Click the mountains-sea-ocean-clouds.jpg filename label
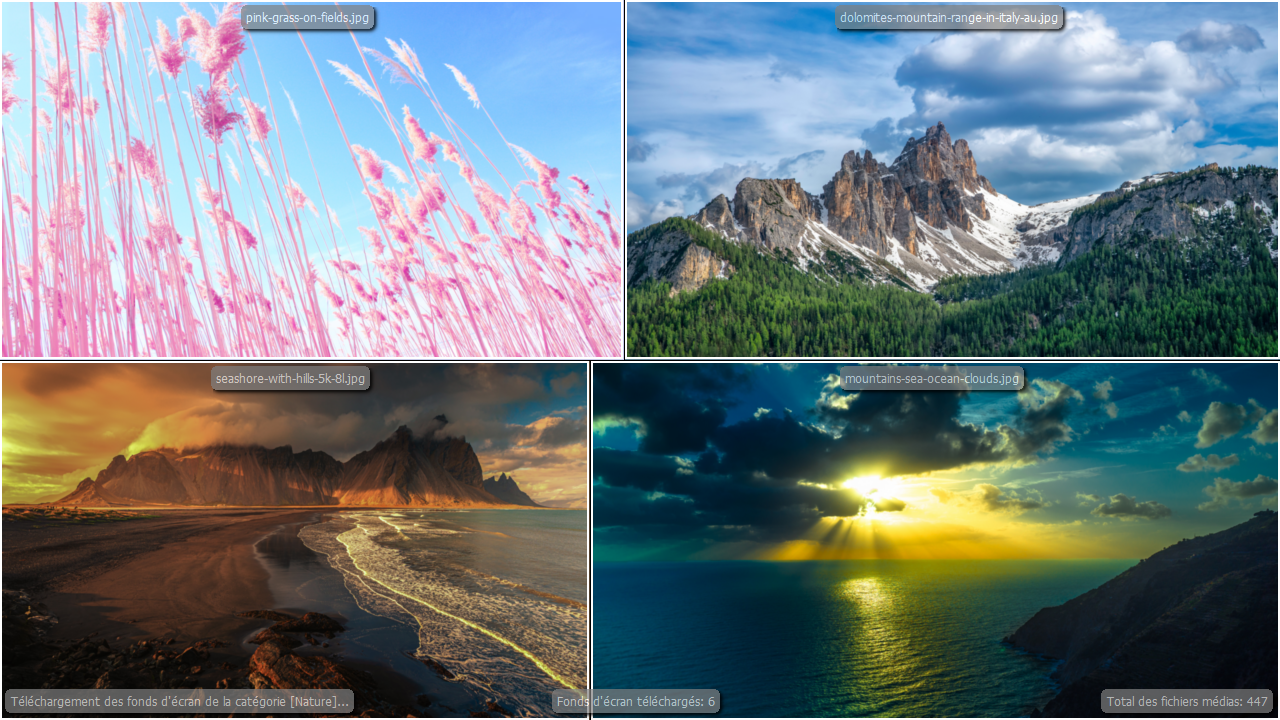The image size is (1280, 720). [932, 378]
